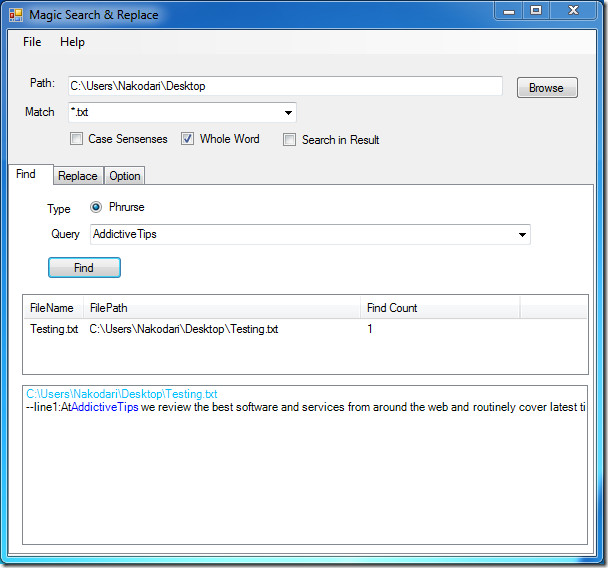
Task: Expand the Match file pattern dropdown
Action: coord(288,112)
